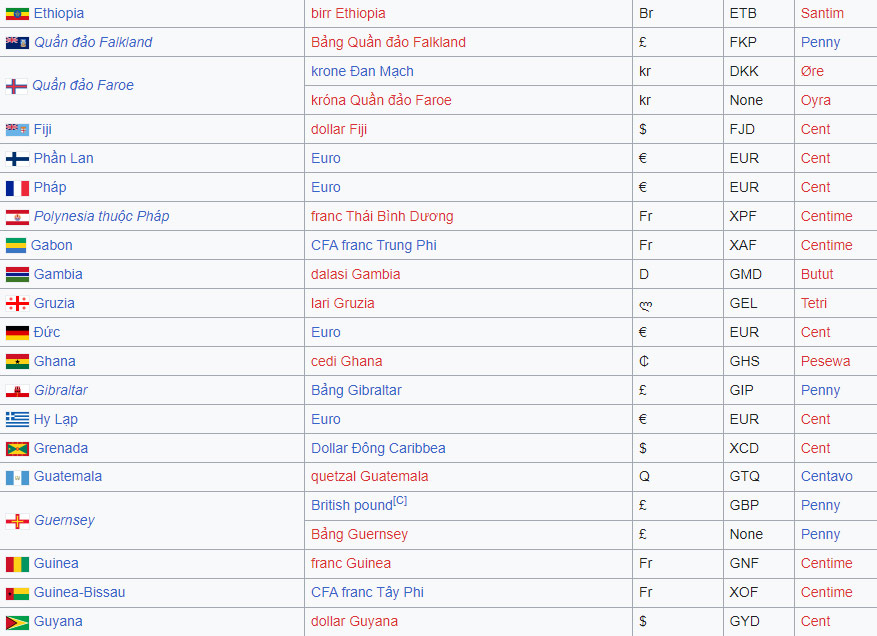Open the krone Đan Mạch currency link
The width and height of the screenshot is (877, 636).
point(362,72)
